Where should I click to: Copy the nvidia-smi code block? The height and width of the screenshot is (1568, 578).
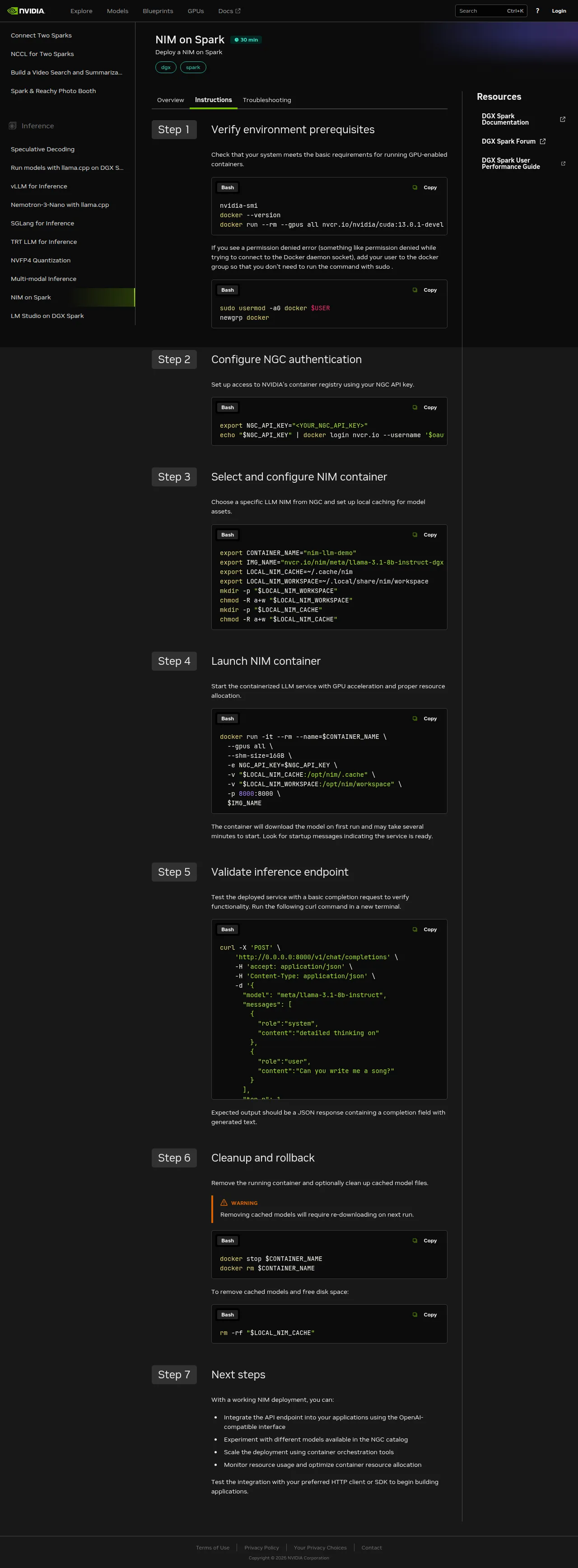tap(425, 187)
